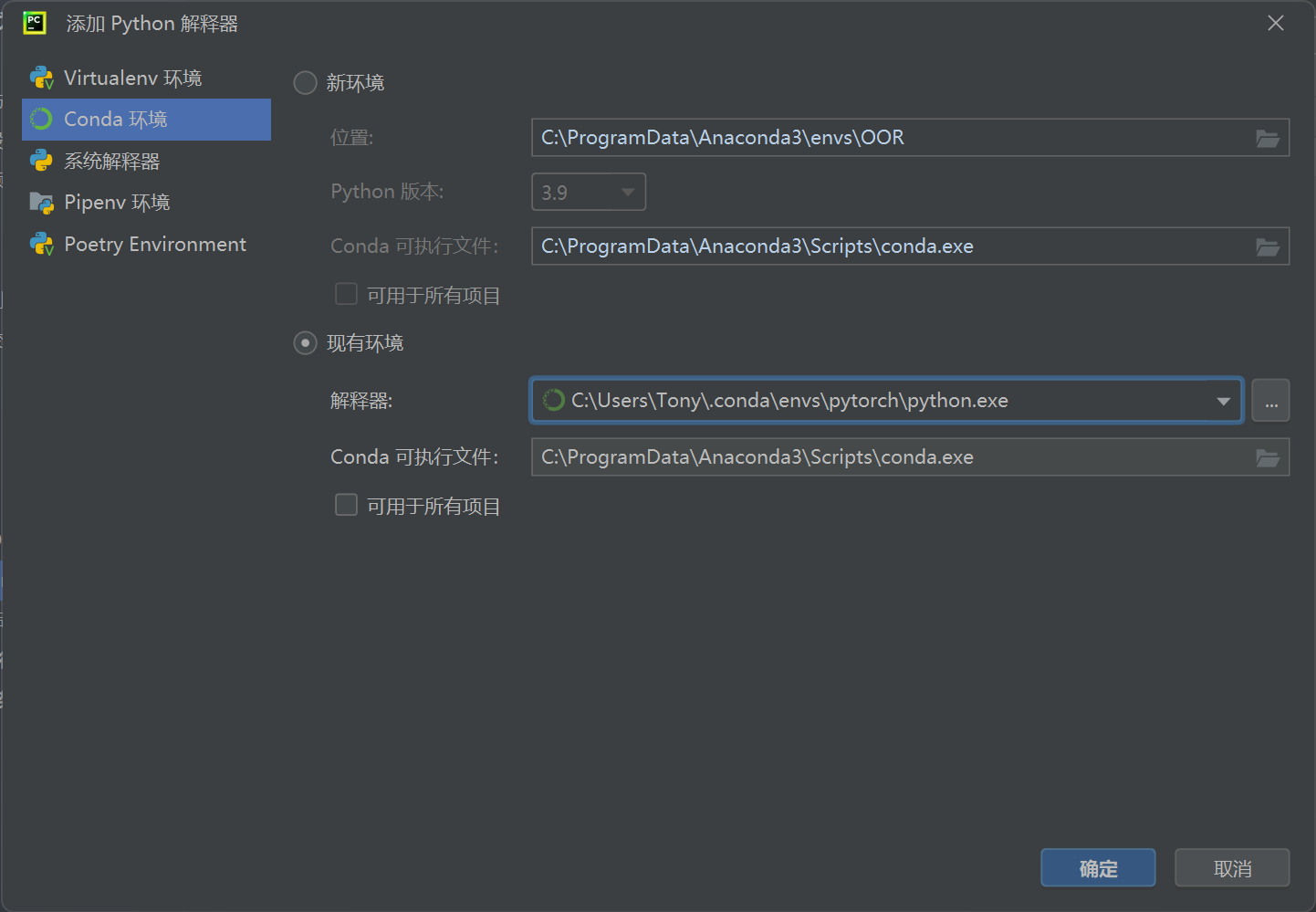The image size is (1316, 912).
Task: Open the Python 版本 3.9 dropdown
Action: [x=589, y=193]
